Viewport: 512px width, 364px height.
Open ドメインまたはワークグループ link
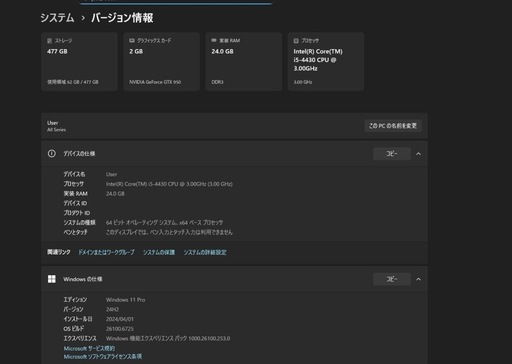106,252
